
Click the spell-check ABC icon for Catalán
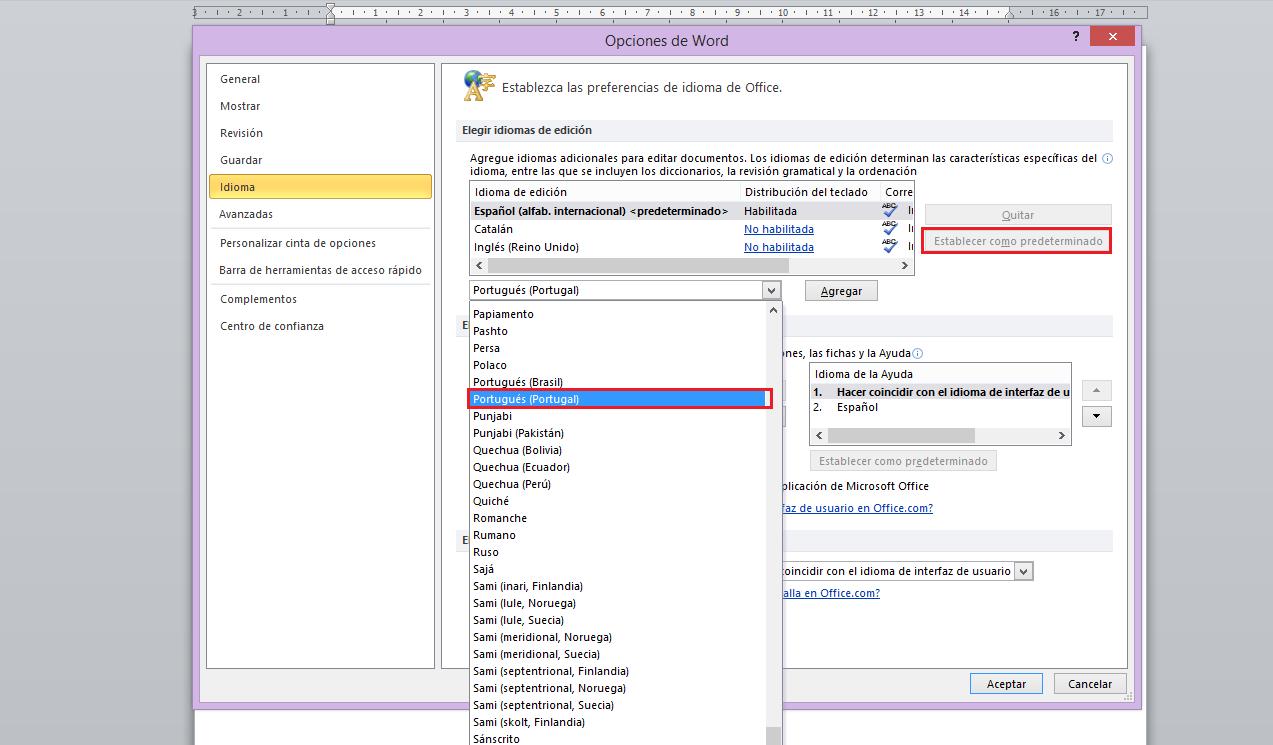890,229
